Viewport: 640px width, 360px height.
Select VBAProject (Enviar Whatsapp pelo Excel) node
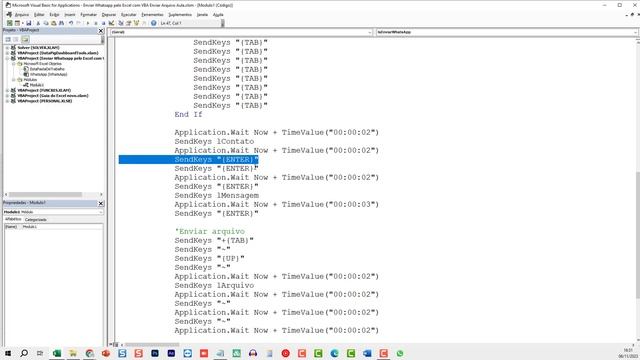pos(60,58)
